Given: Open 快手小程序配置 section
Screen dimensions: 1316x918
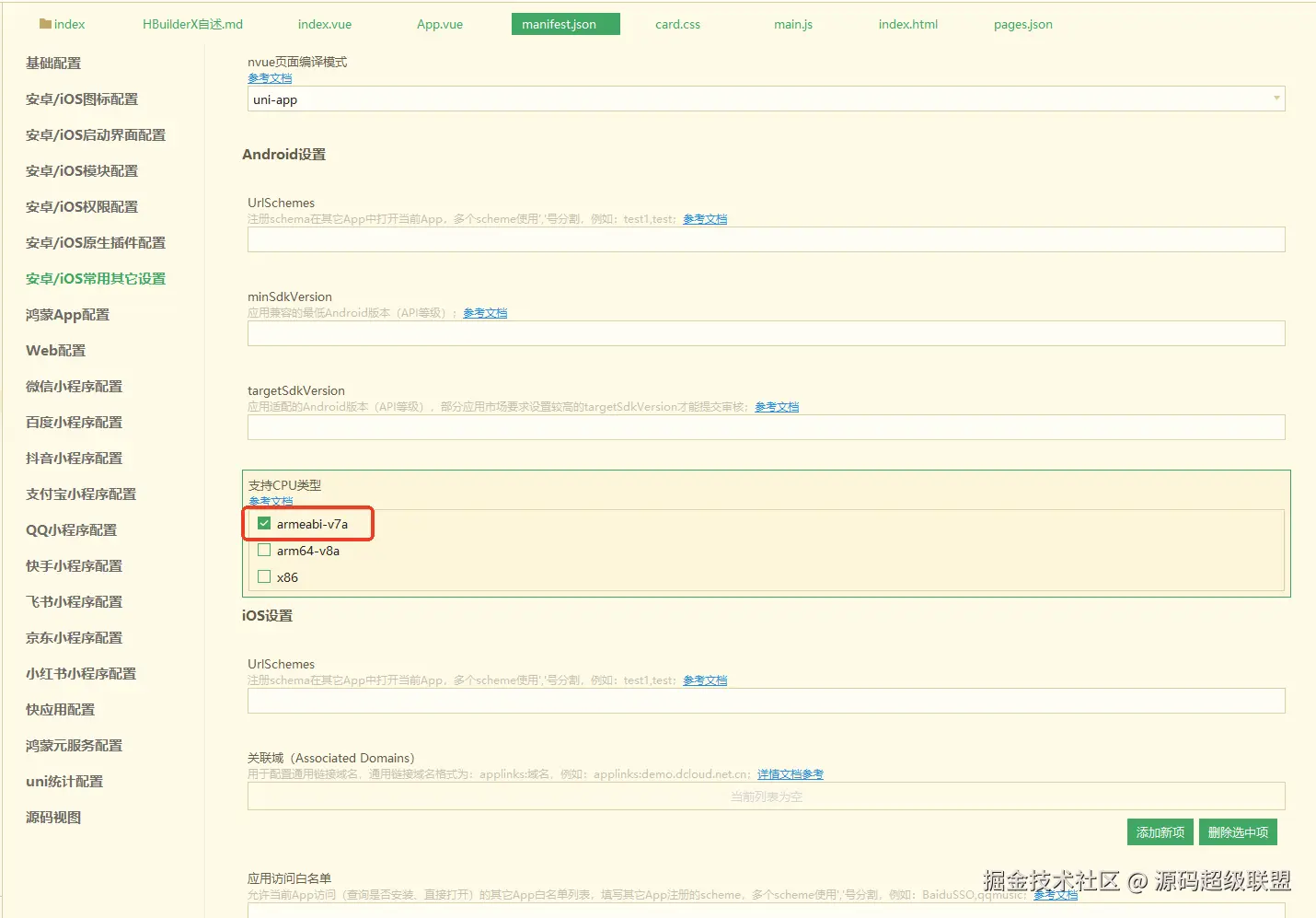Looking at the screenshot, I should 74,565.
